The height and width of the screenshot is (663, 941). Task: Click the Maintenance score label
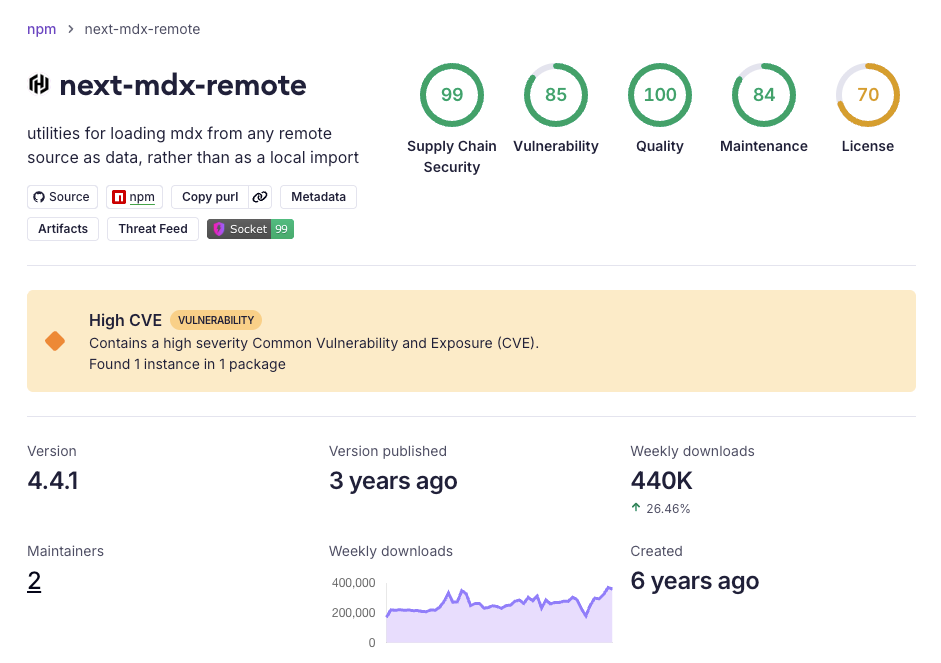pyautogui.click(x=764, y=146)
